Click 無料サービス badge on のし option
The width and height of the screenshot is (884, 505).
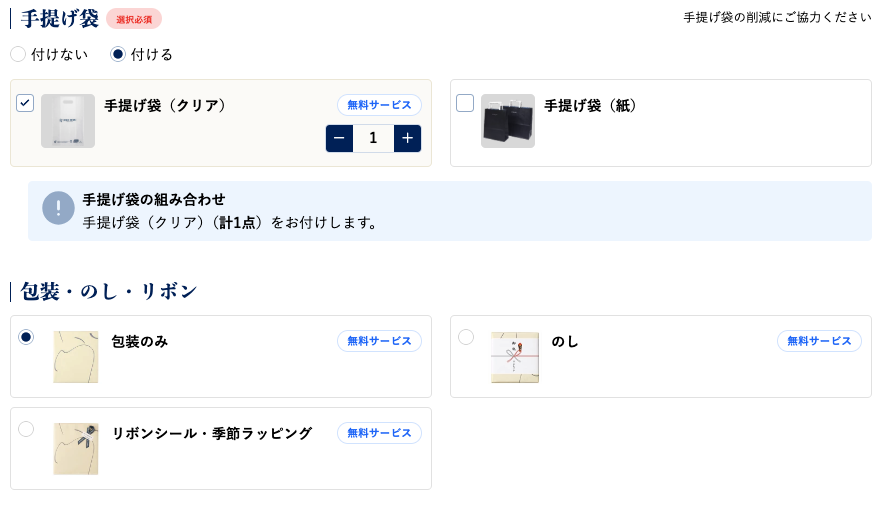819,341
